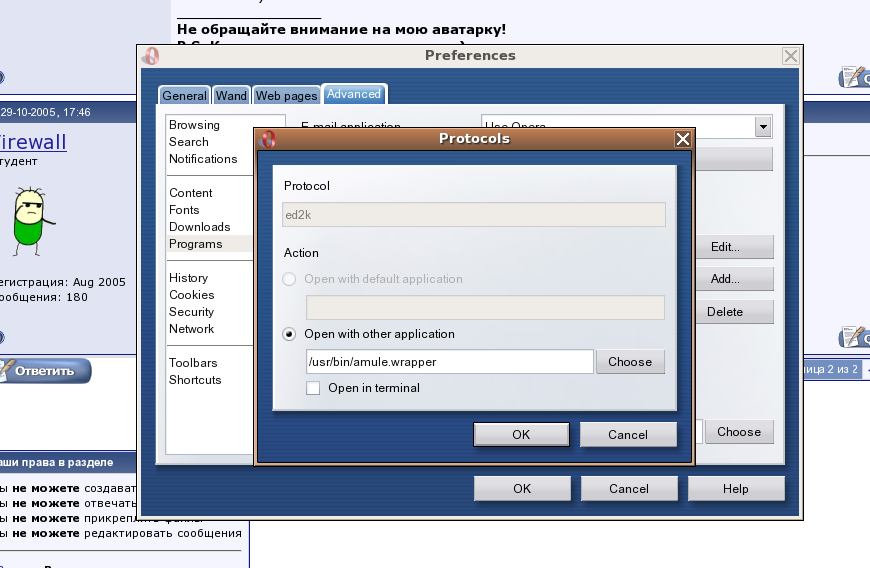
Task: Select Downloads in the Advanced category list
Action: (199, 227)
